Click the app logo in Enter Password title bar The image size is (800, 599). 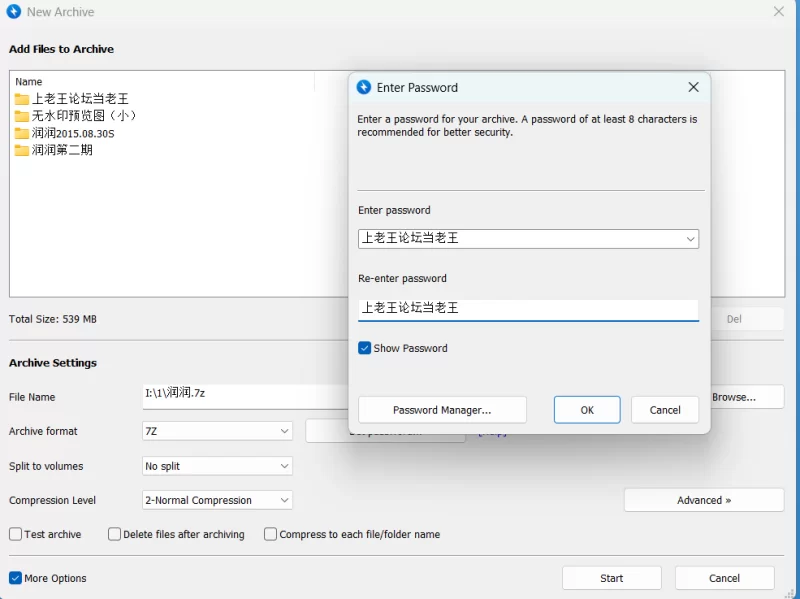click(x=364, y=88)
